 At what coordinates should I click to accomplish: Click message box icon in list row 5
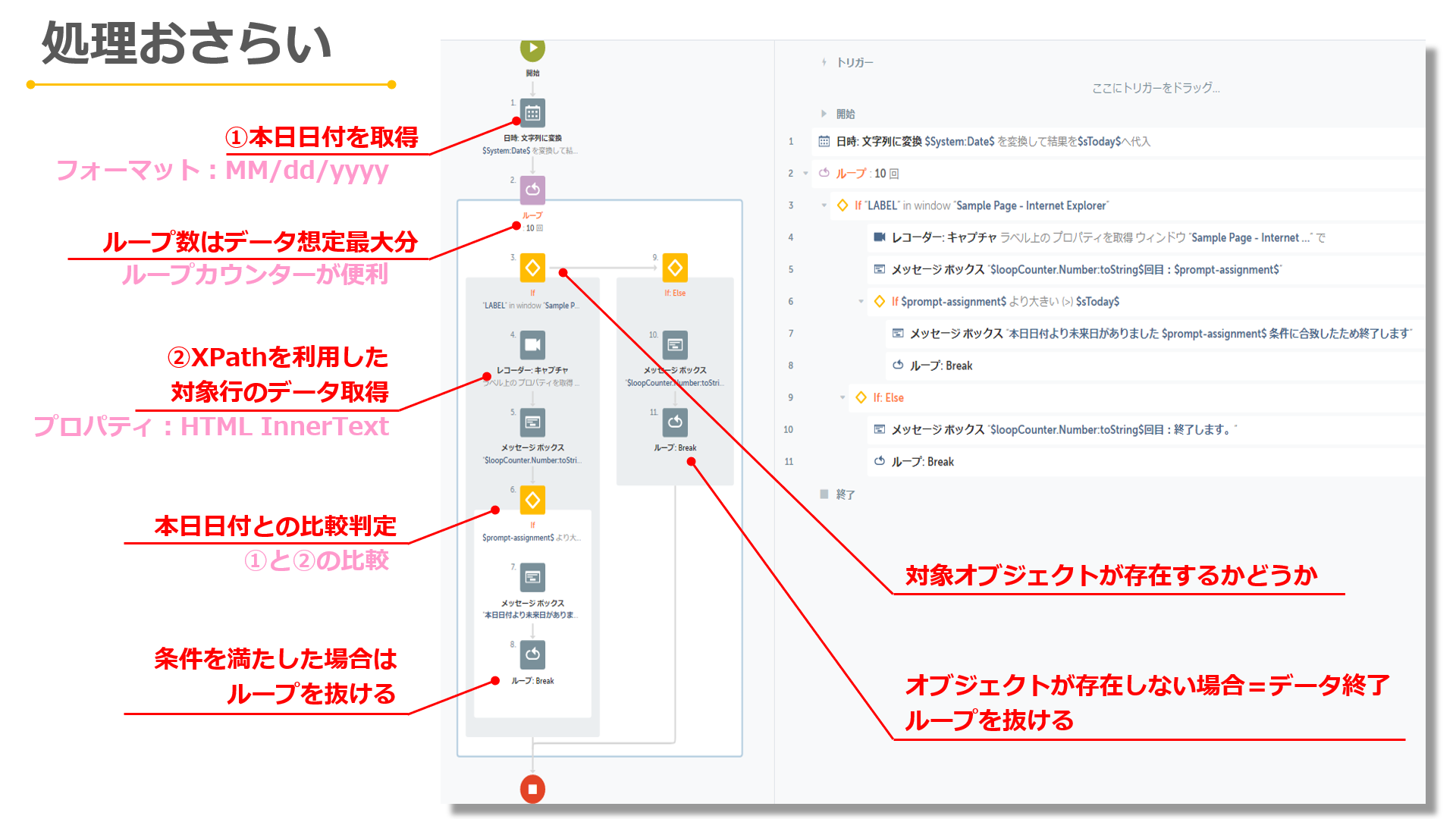879,269
